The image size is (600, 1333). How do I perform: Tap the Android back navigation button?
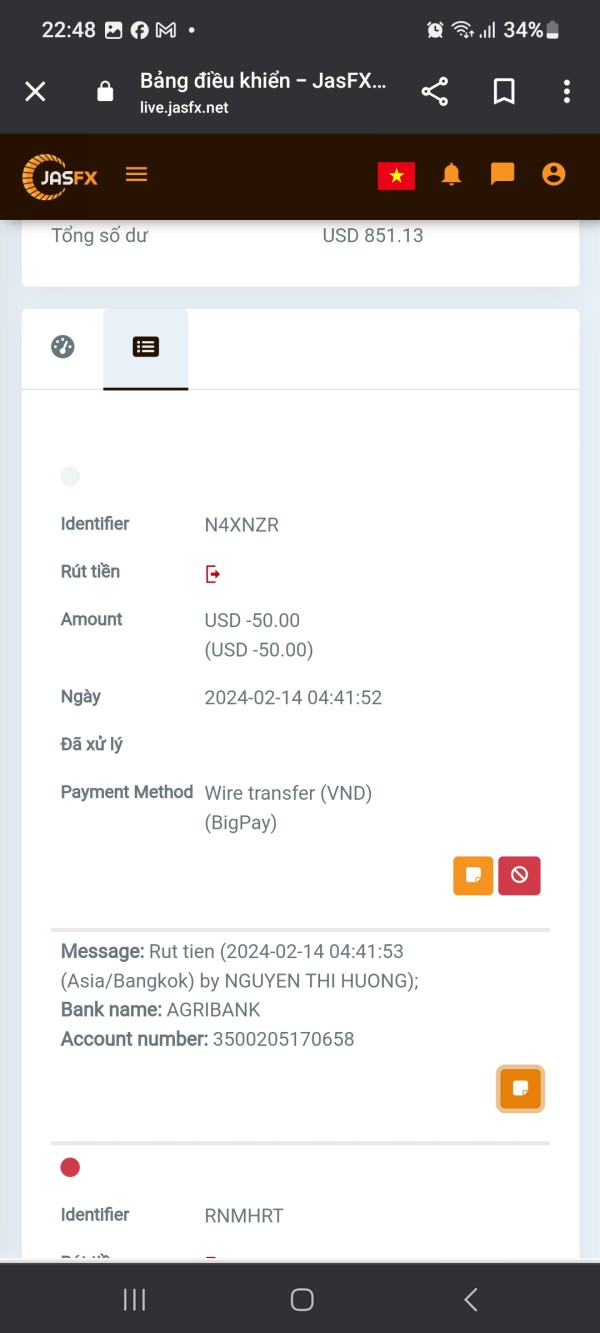pos(471,1299)
